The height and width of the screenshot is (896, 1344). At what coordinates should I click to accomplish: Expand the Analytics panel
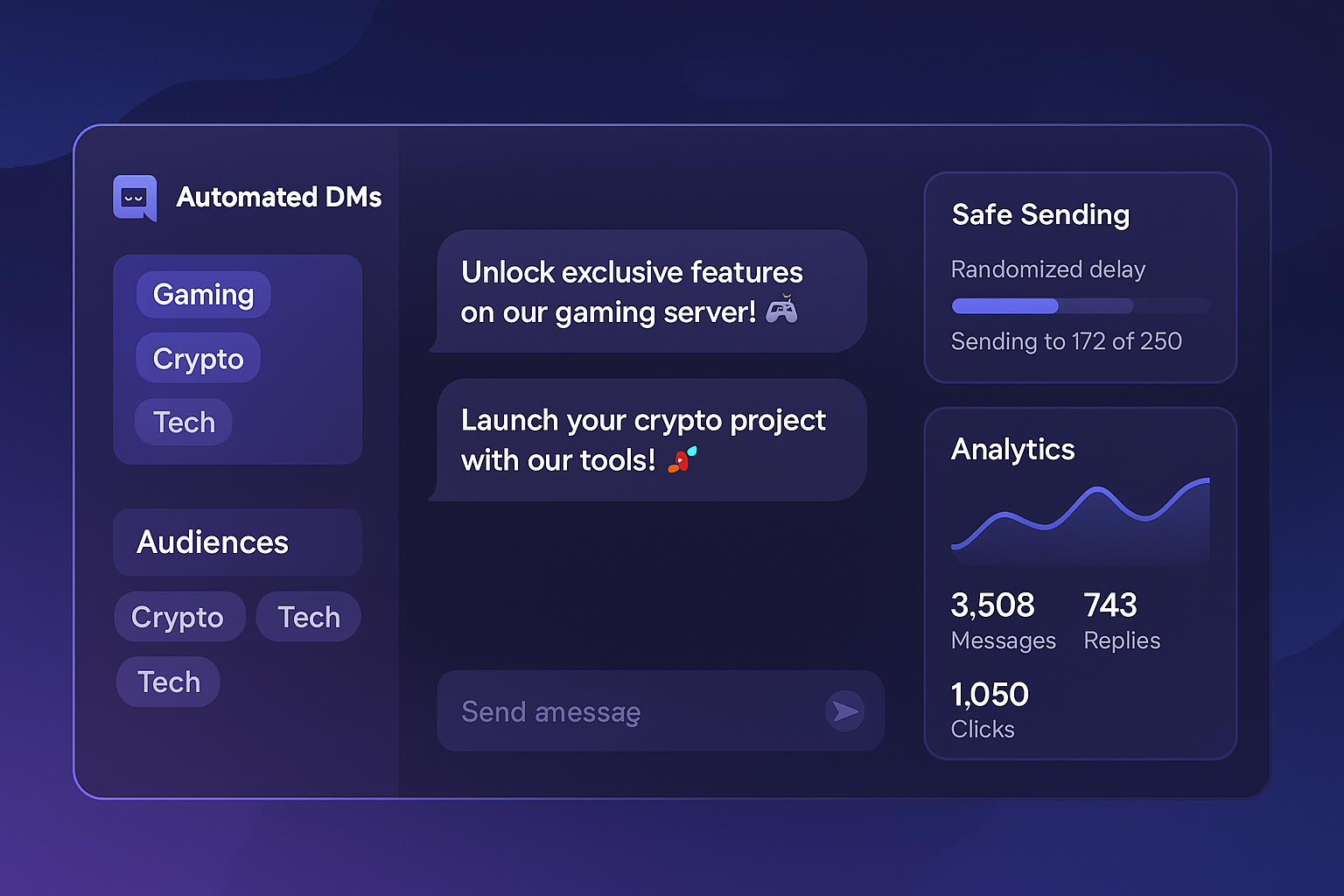point(1012,450)
